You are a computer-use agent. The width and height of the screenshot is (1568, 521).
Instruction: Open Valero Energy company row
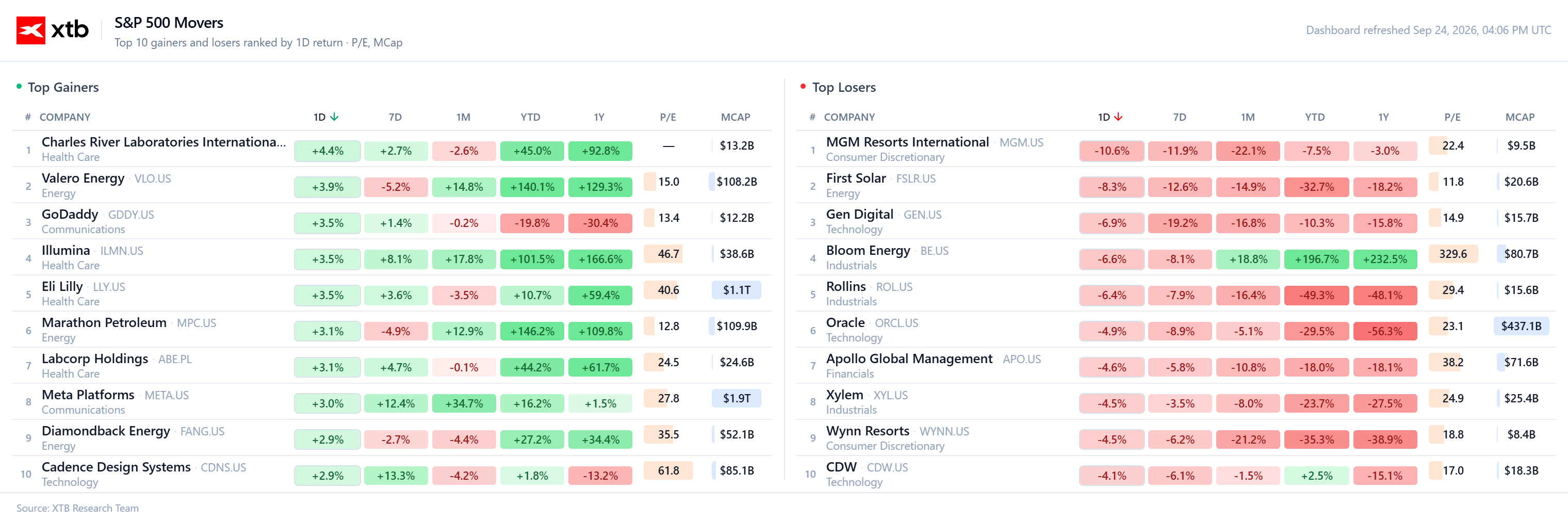tap(392, 185)
